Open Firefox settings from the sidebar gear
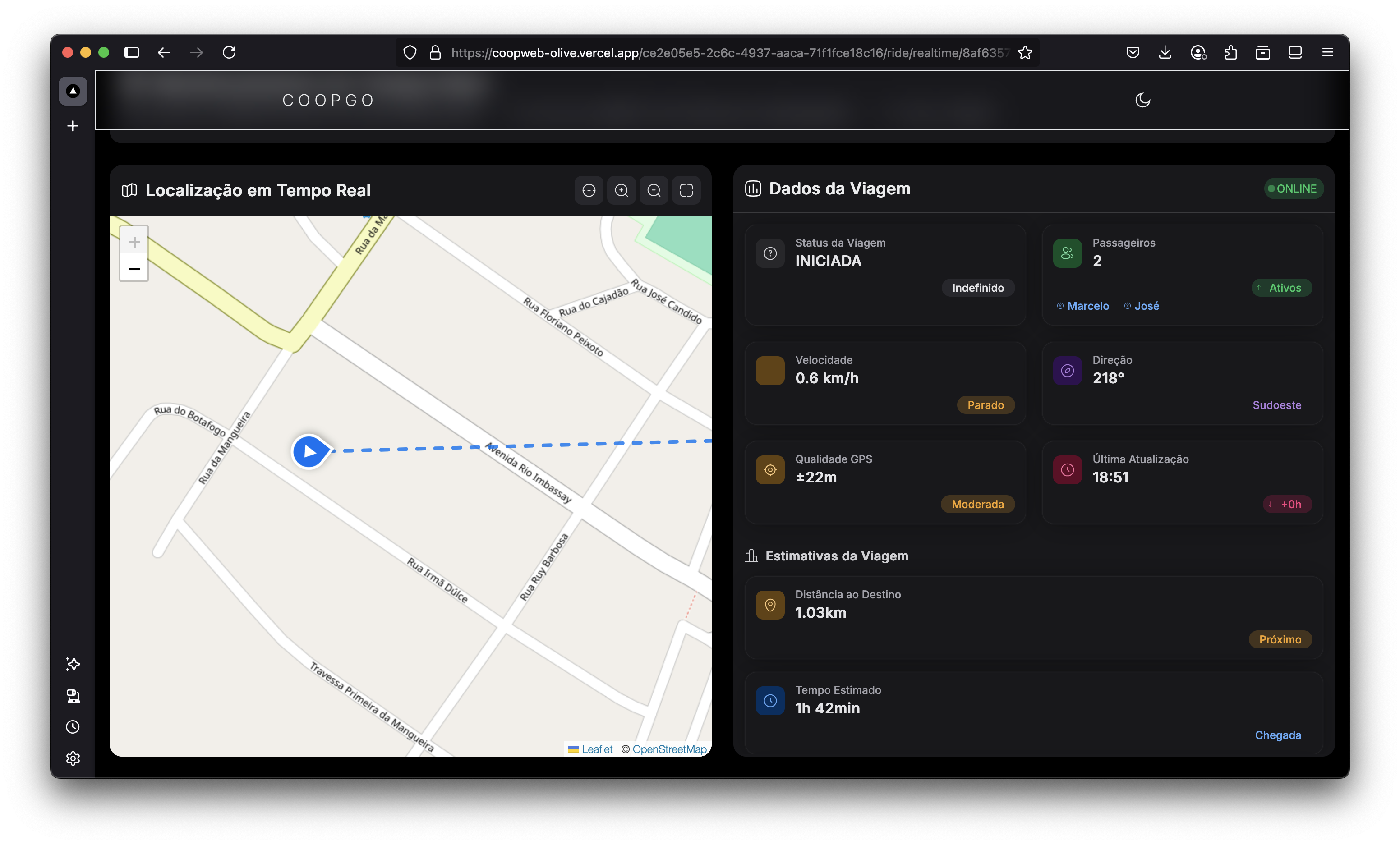Screen dimensions: 1400x845 click(73, 758)
